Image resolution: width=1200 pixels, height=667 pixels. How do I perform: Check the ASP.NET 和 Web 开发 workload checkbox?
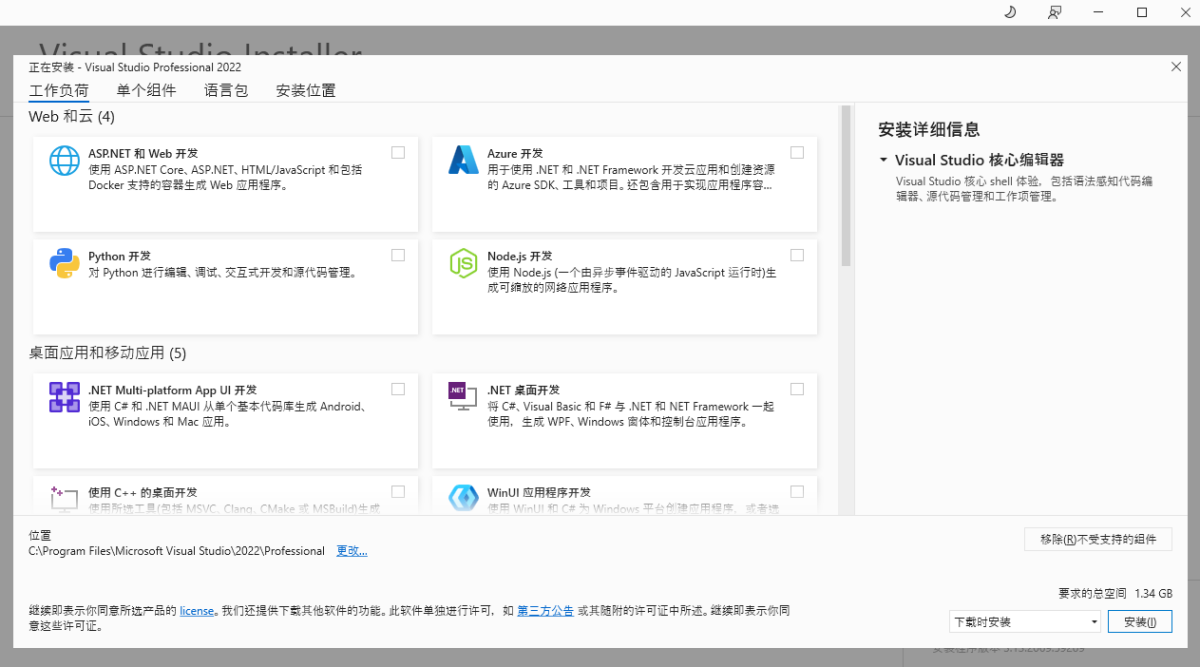coord(398,153)
